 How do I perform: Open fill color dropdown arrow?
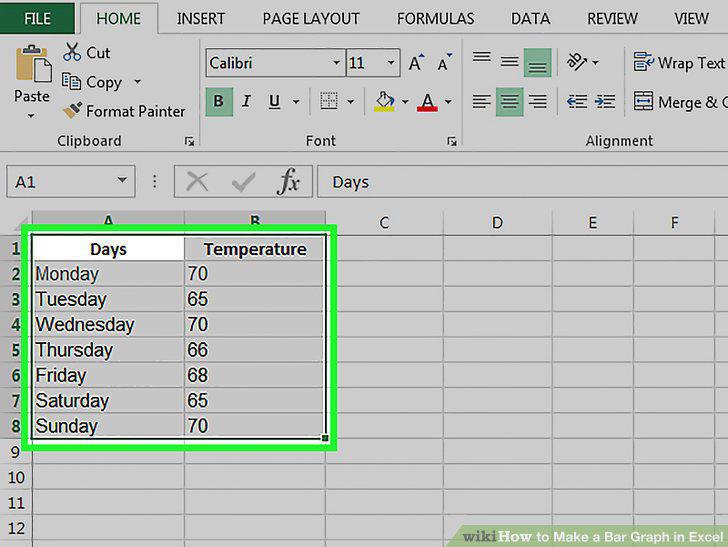point(405,101)
